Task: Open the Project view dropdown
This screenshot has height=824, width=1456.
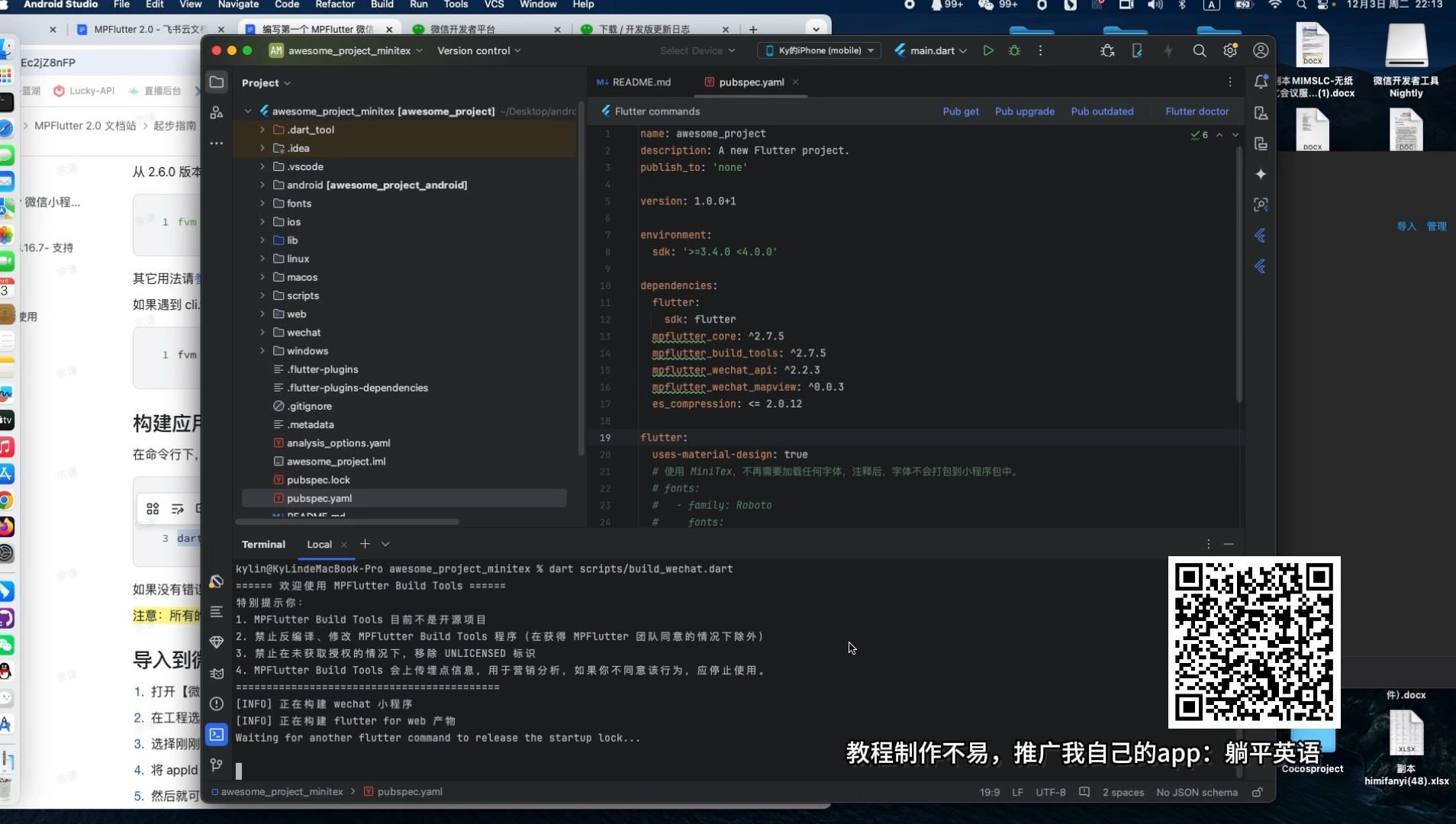Action: [x=266, y=82]
